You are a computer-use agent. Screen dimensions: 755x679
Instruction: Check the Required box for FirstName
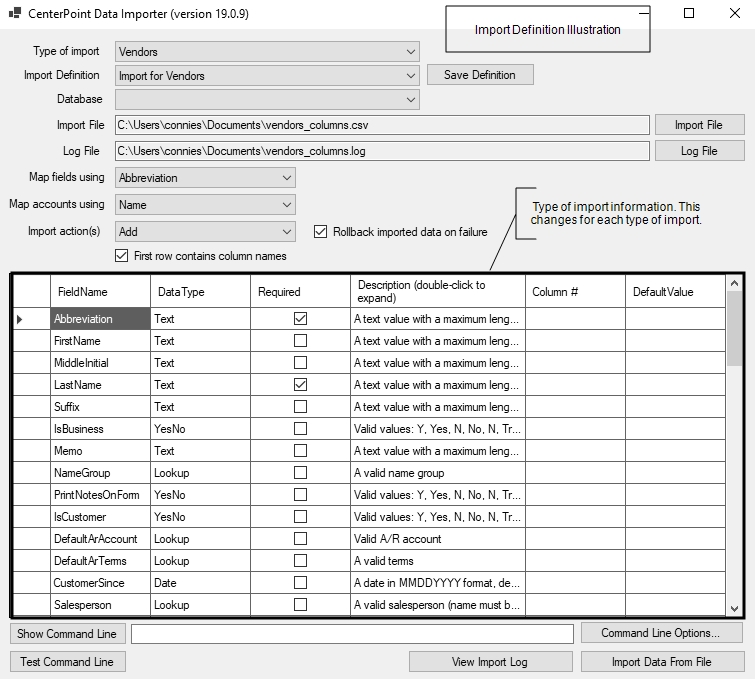[300, 341]
